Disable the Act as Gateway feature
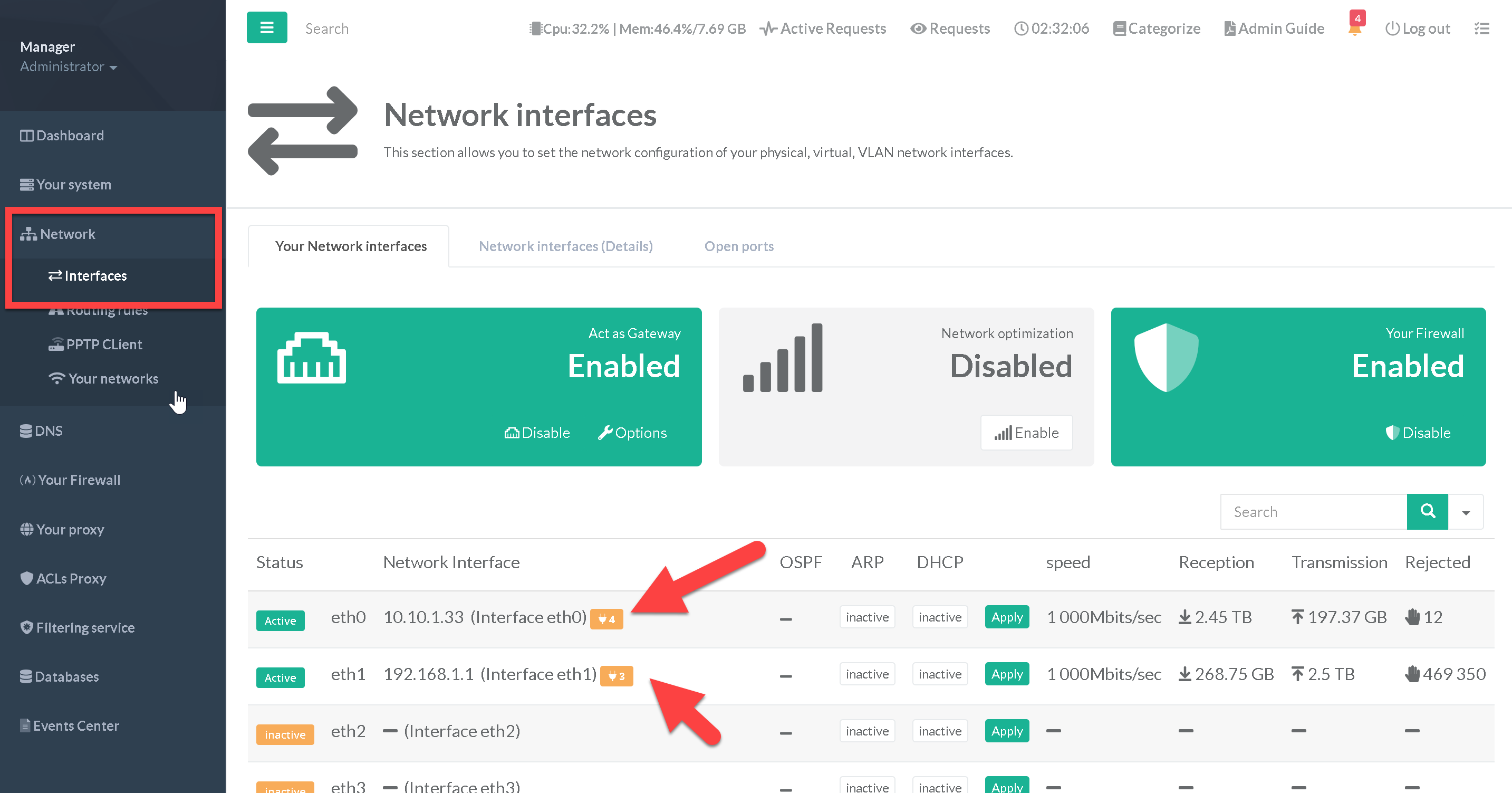 (537, 433)
